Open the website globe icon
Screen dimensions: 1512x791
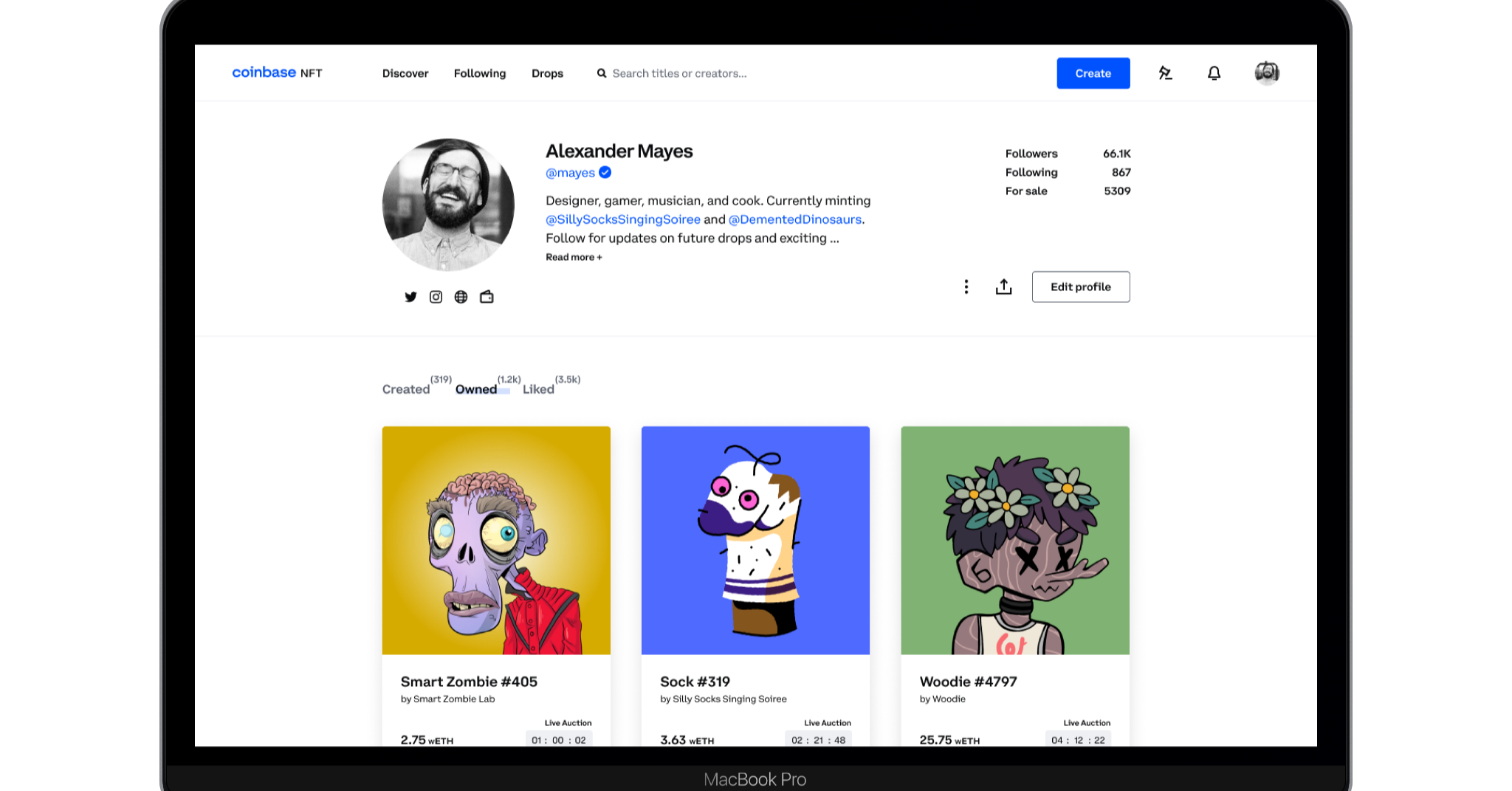461,297
